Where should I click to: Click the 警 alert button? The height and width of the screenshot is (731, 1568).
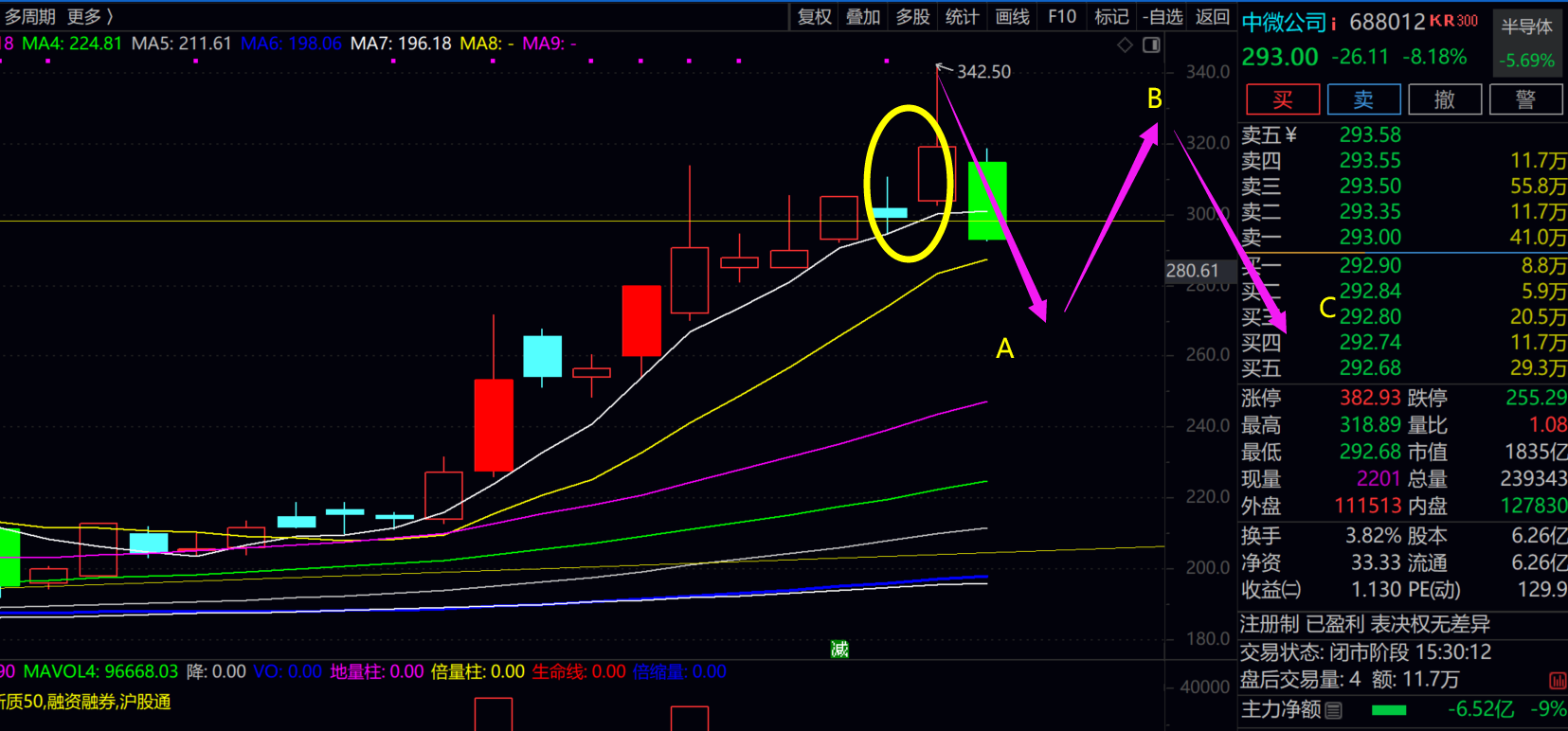point(1525,99)
